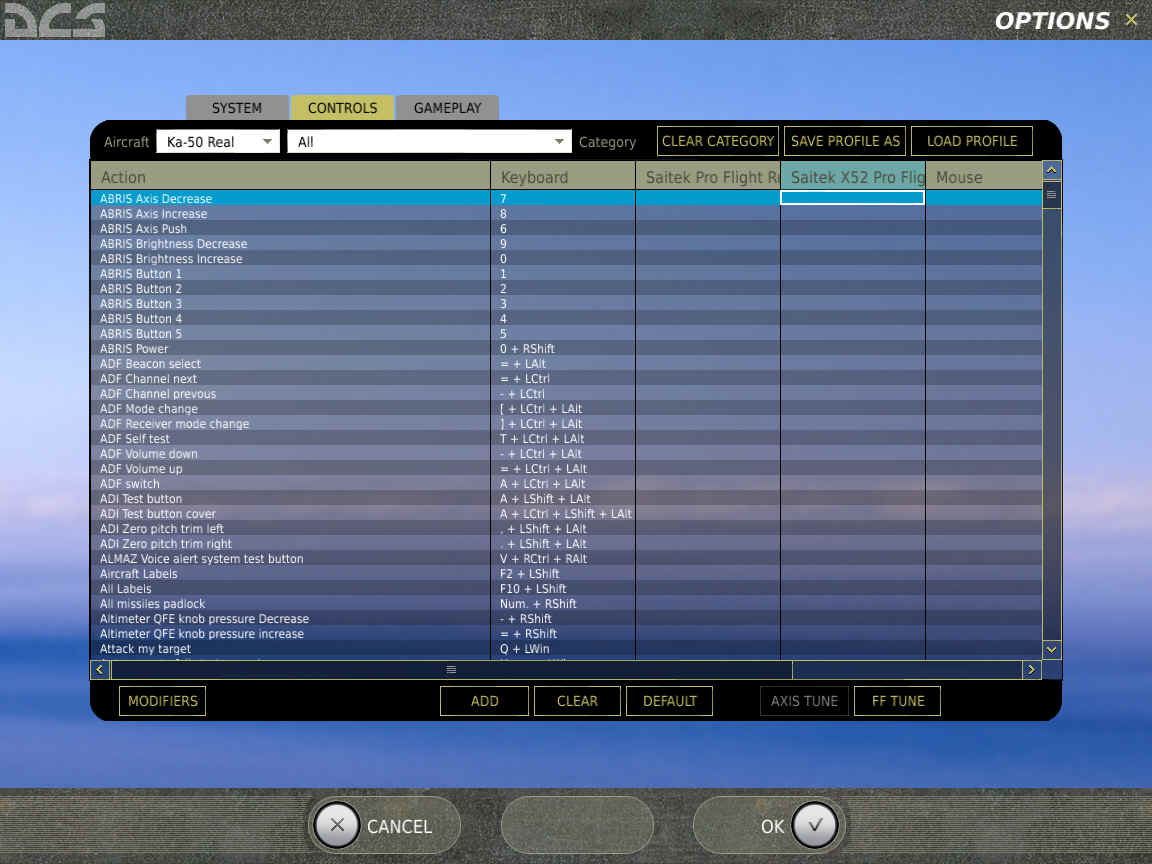Click the CANCEL label at the bottom
Screen dimensions: 1152x864
399,827
